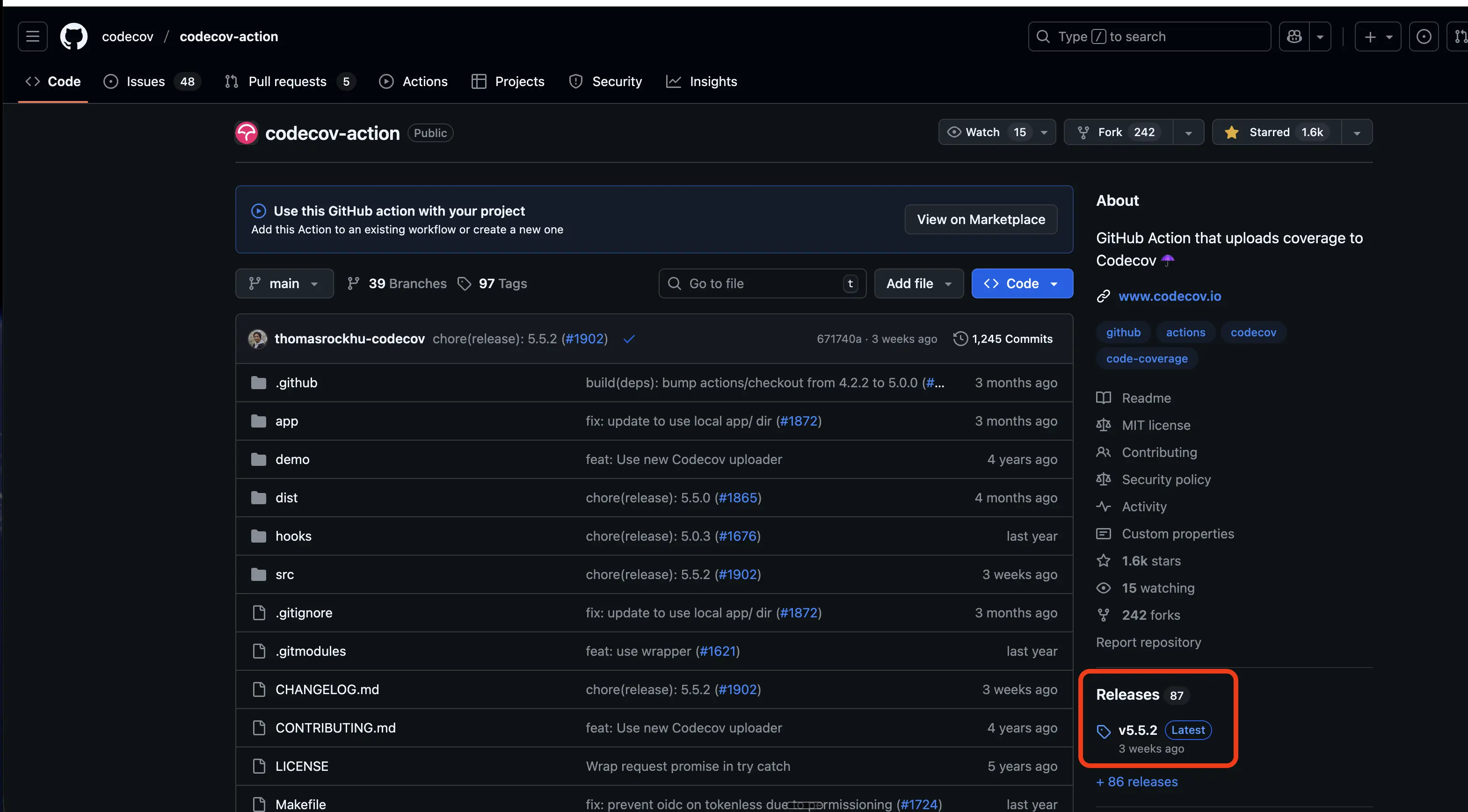
Task: Click the codecov-action umbrella avatar
Action: (x=247, y=133)
